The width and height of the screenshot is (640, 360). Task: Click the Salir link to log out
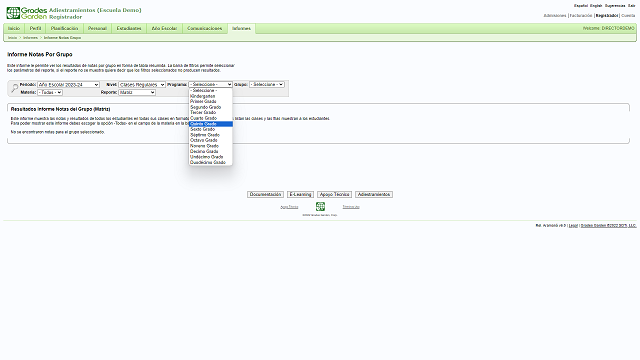(632, 6)
